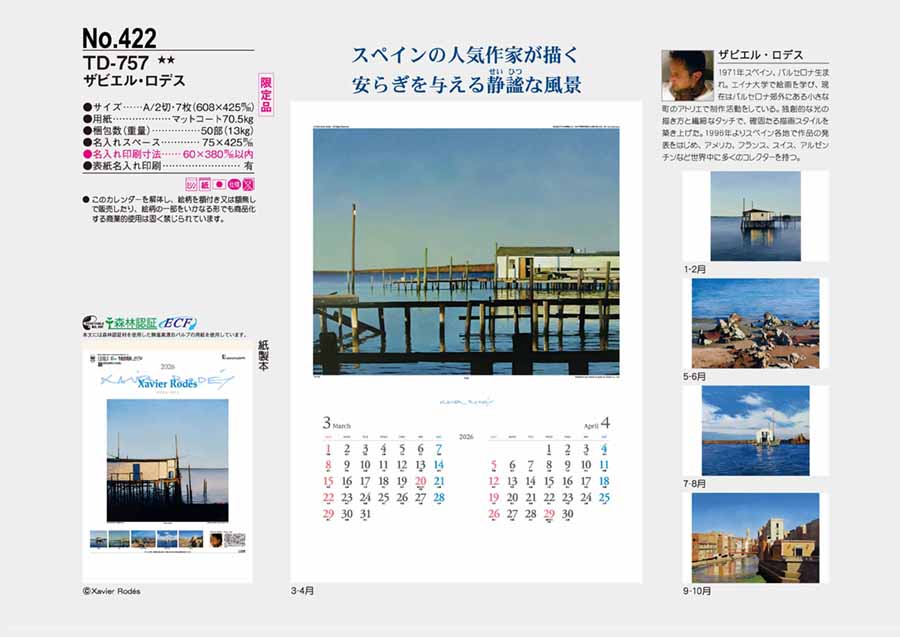900x637 pixels.
Task: Click the large 3-4月 pier painting
Action: pos(466,251)
